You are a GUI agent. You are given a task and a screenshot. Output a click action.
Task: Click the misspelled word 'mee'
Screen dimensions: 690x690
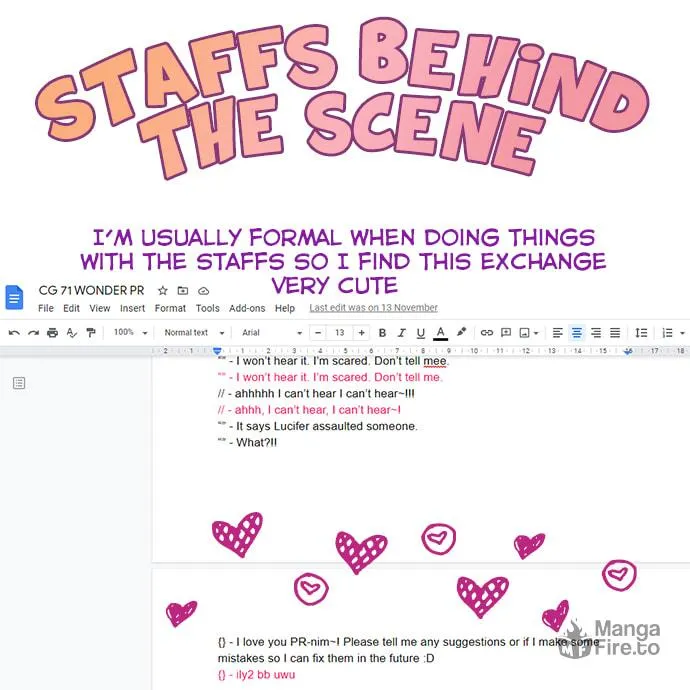coord(434,361)
